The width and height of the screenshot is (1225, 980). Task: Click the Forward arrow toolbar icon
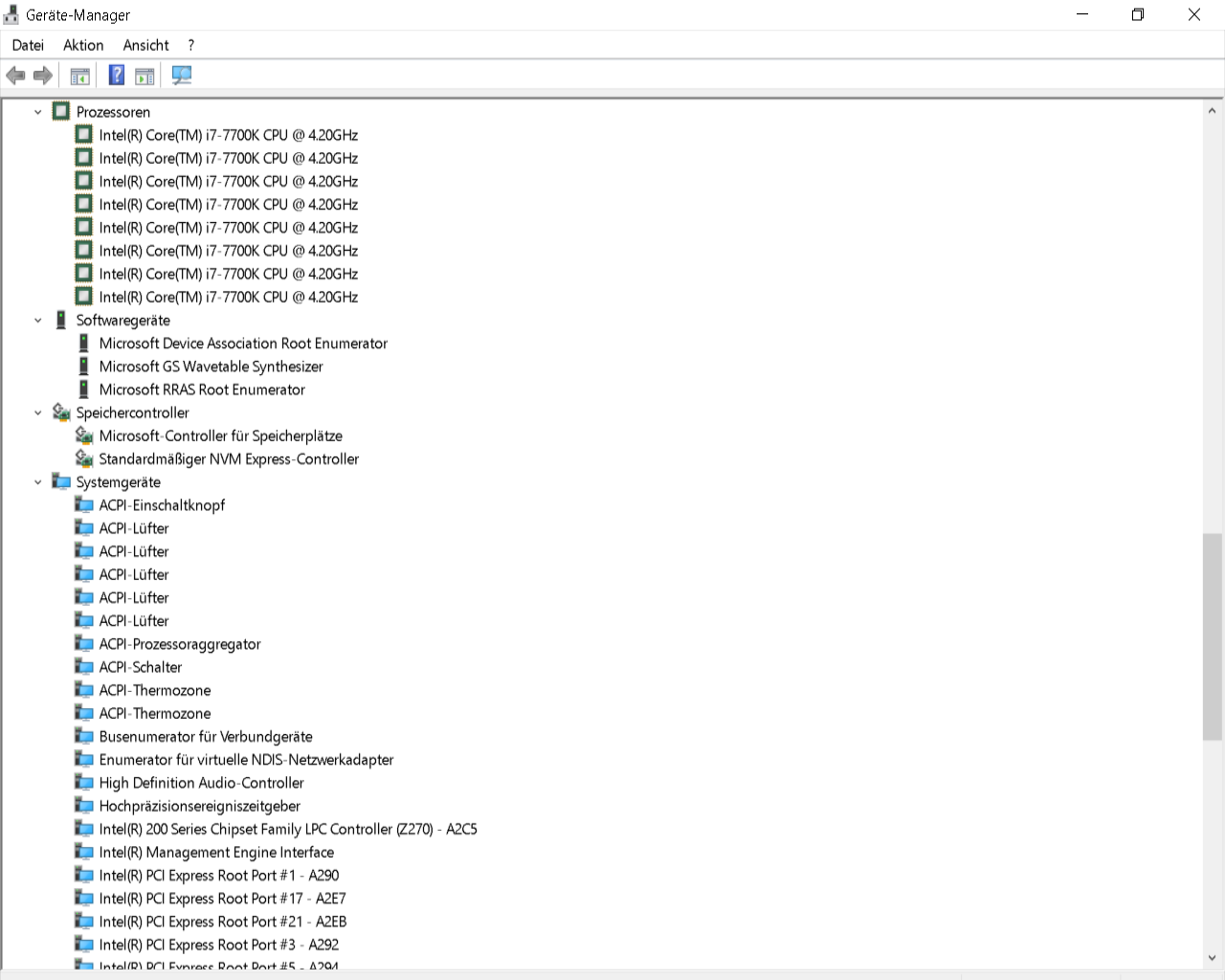(x=43, y=76)
